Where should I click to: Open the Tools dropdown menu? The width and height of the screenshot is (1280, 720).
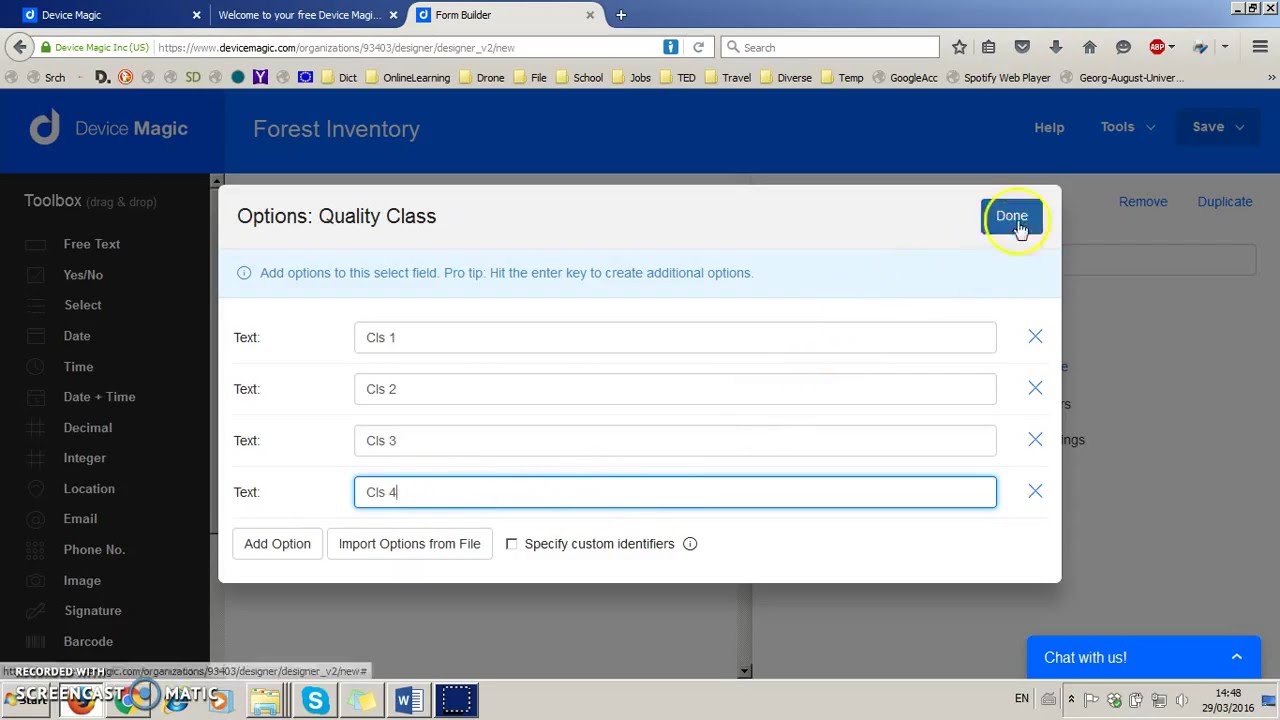[x=1127, y=127]
